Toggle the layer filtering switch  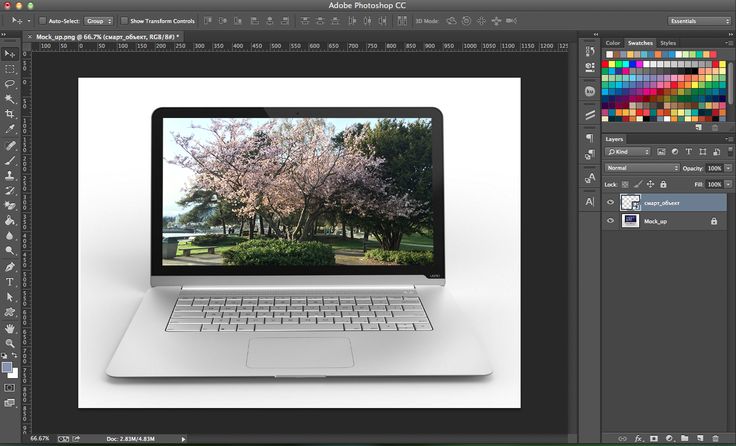click(x=730, y=151)
